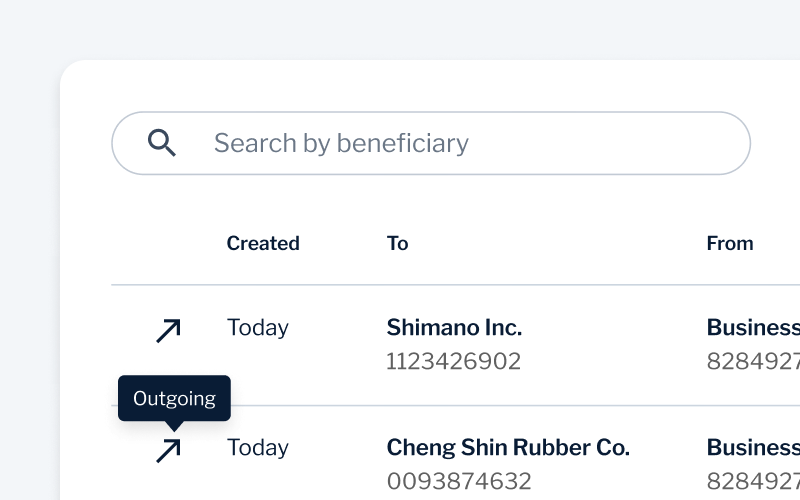Viewport: 800px width, 500px height.
Task: Select account number 0093874632
Action: point(459,481)
